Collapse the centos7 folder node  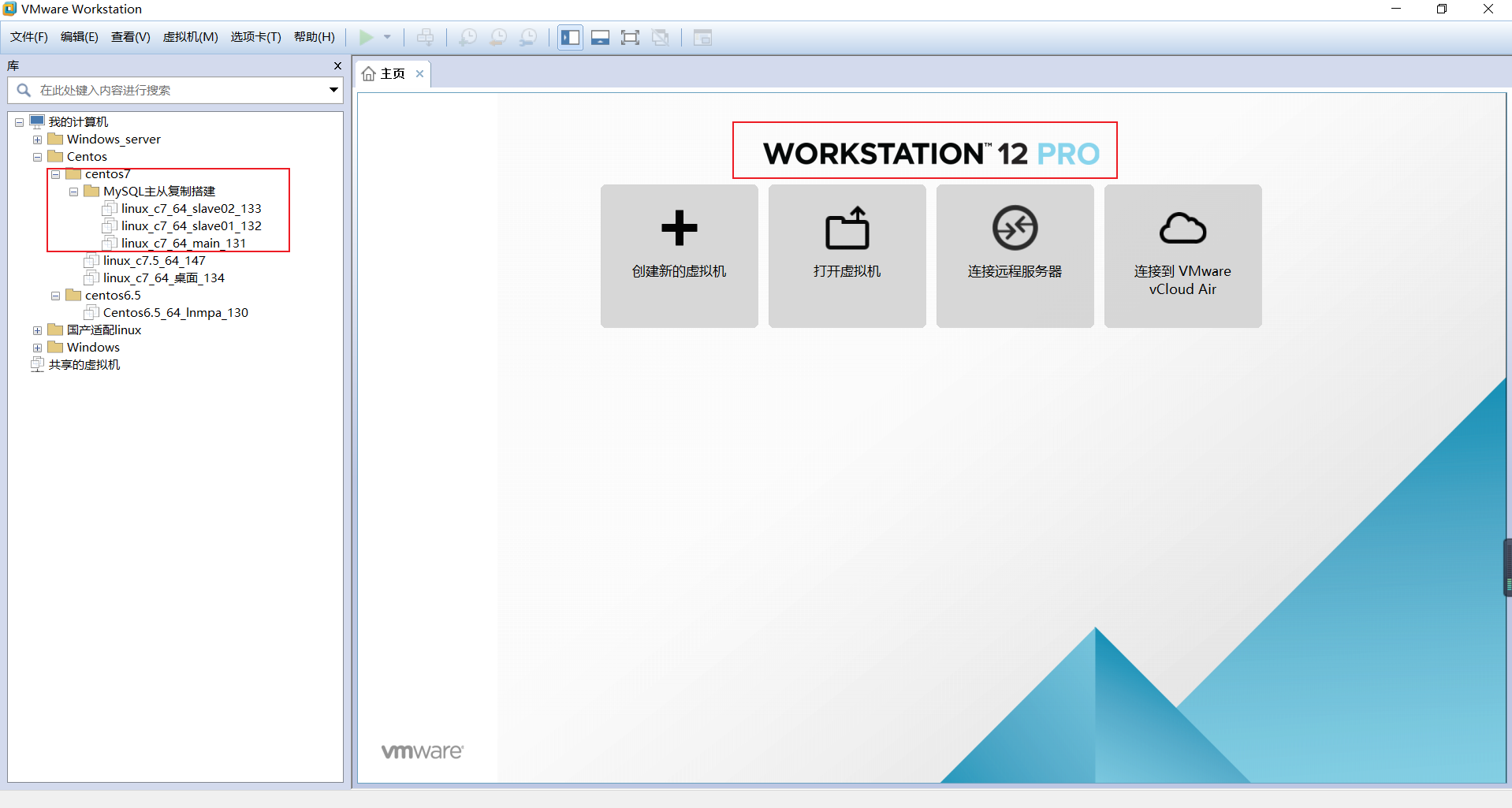tap(55, 174)
